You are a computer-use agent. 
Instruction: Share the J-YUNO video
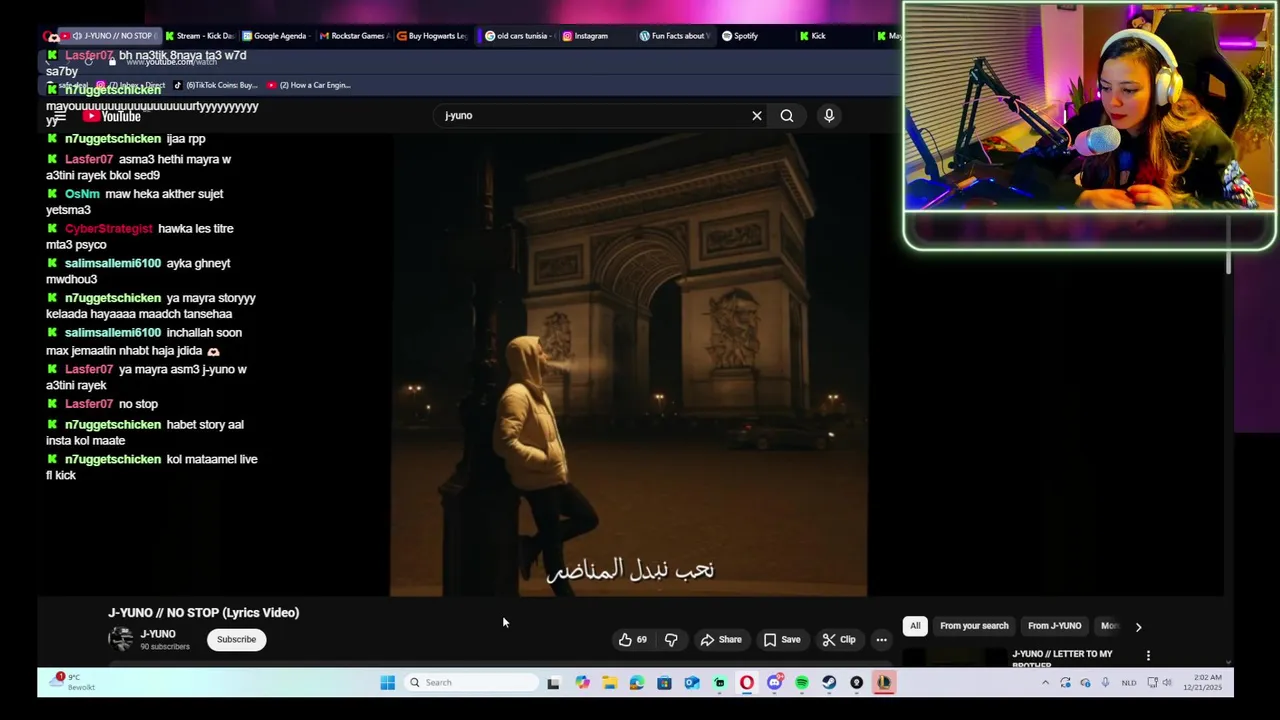[721, 640]
